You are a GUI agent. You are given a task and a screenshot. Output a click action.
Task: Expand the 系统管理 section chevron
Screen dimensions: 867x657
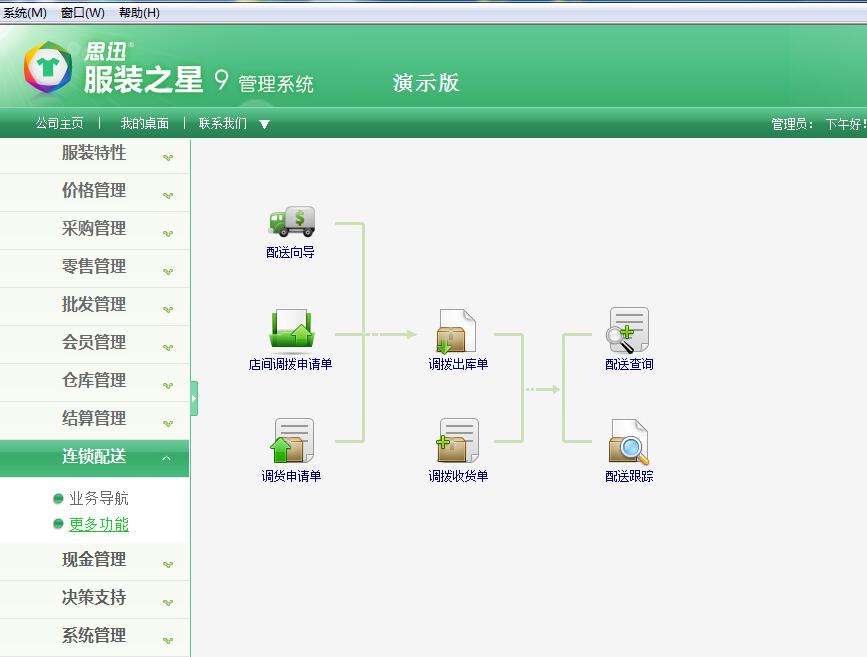[168, 640]
